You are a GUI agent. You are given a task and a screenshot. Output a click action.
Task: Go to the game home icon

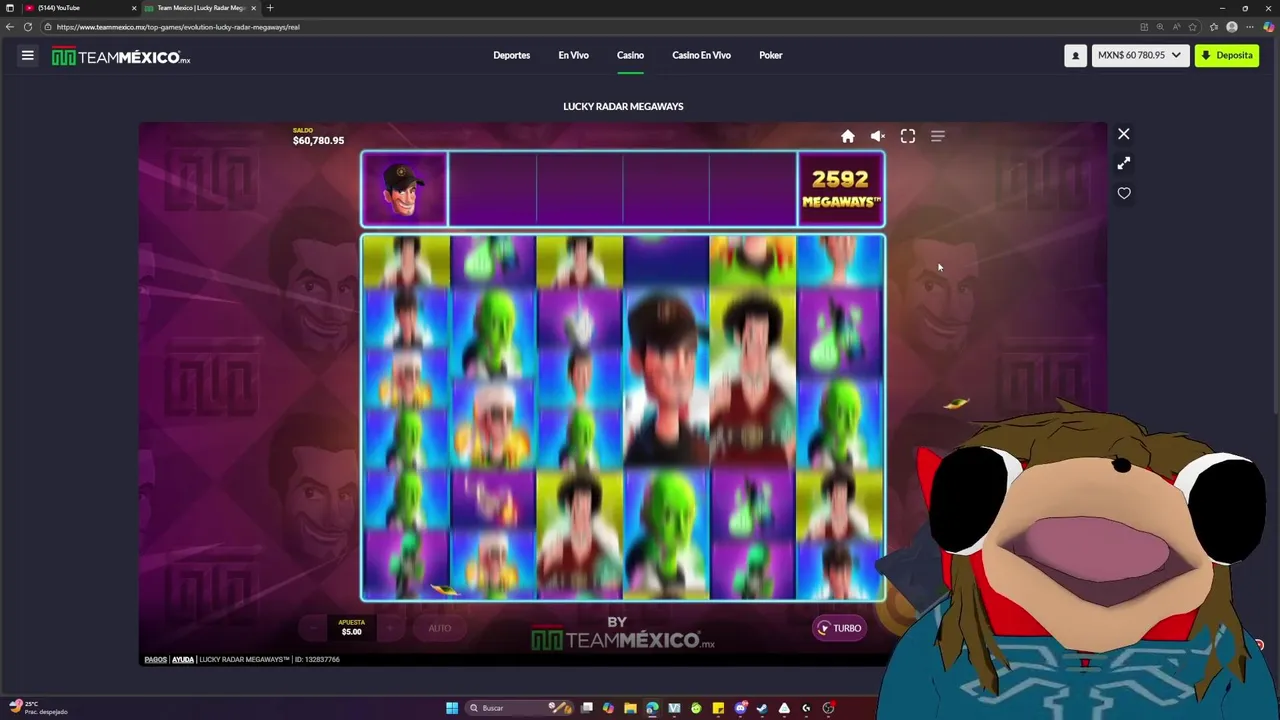coord(848,136)
